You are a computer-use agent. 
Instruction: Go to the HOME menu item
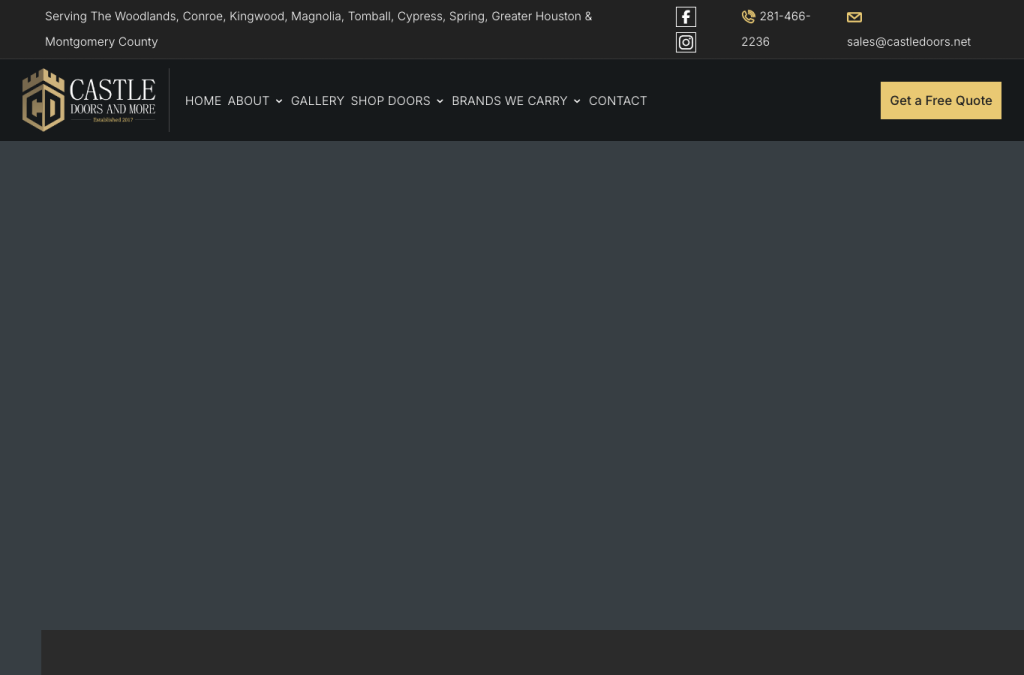(x=203, y=101)
